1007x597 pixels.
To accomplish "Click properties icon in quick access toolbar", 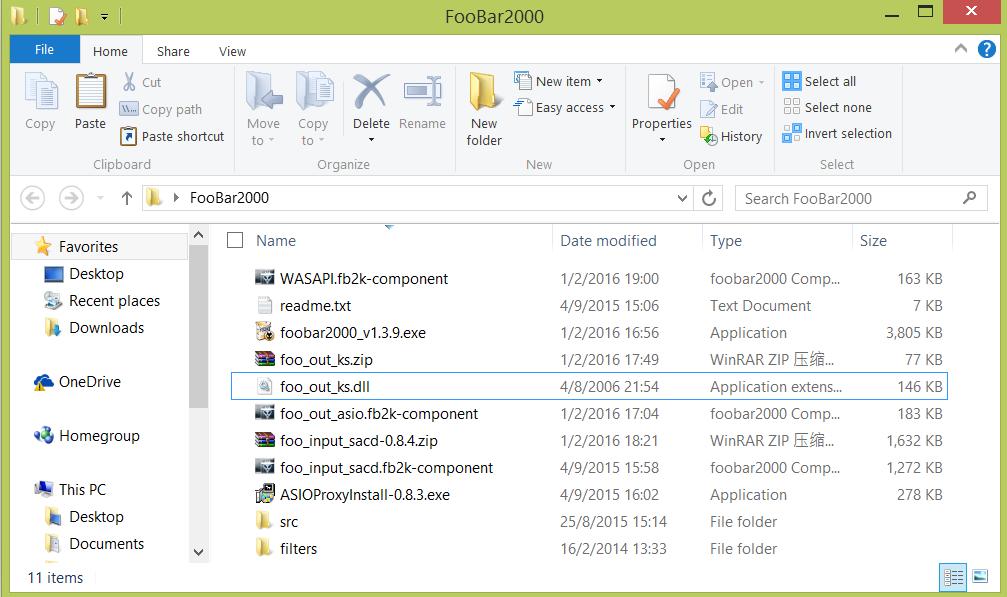I will (x=58, y=15).
